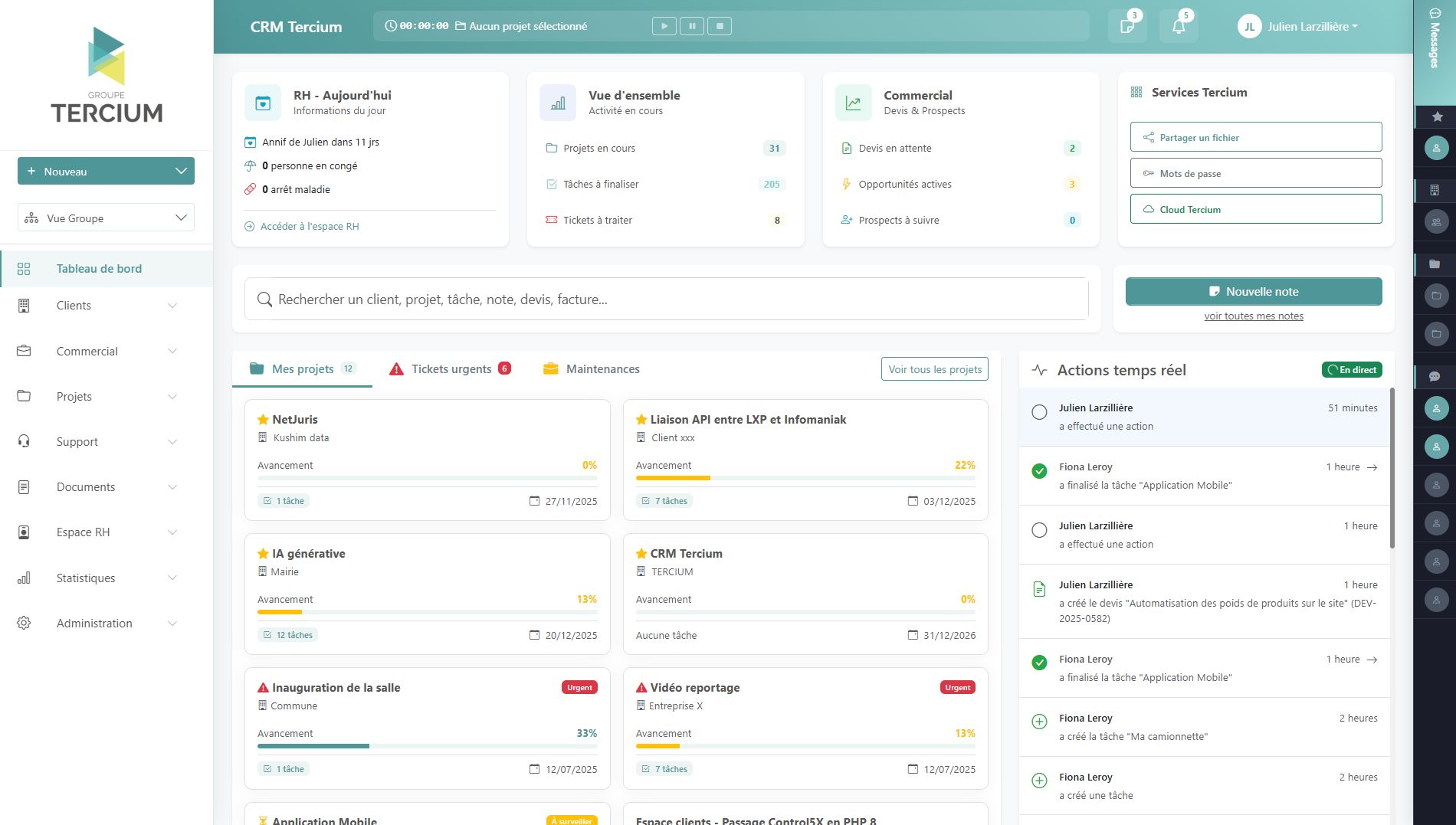Screen dimensions: 1456x825
Task: Click the global search input field
Action: 665,300
